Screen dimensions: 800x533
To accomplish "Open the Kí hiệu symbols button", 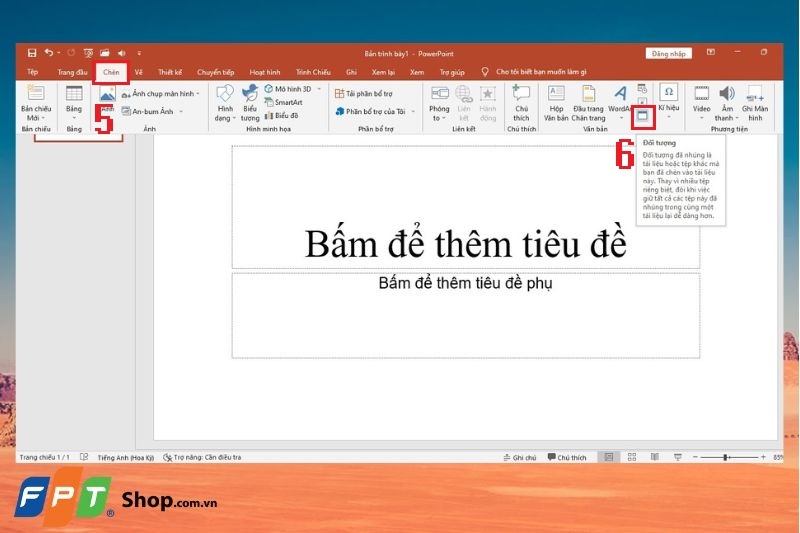I will tap(668, 102).
